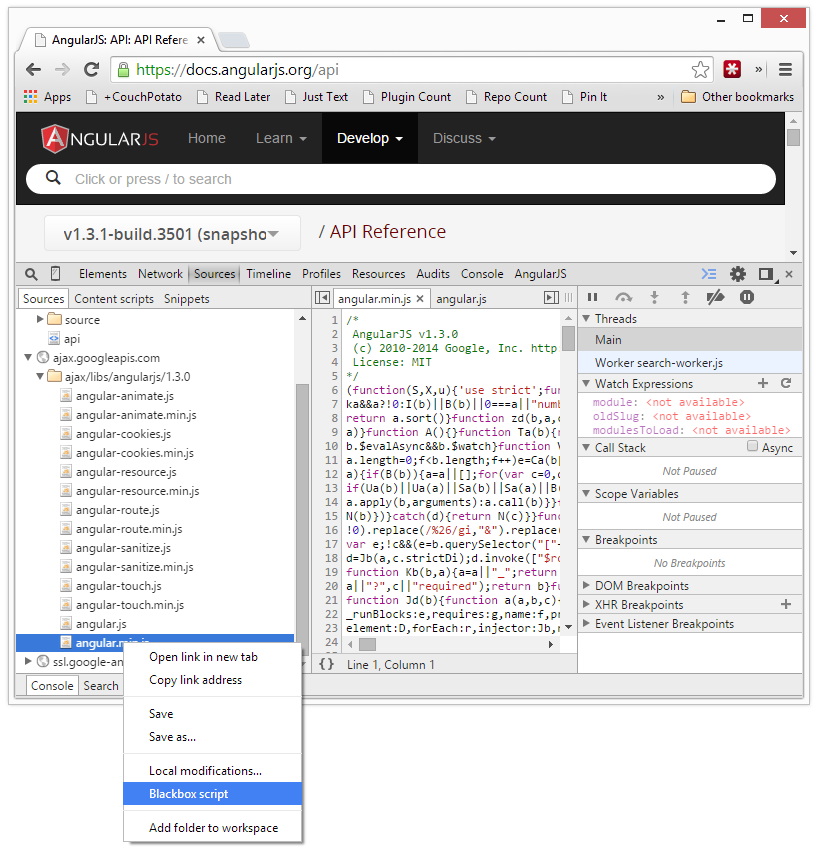
Task: Open the AngularJS DevTools tab
Action: click(x=541, y=274)
